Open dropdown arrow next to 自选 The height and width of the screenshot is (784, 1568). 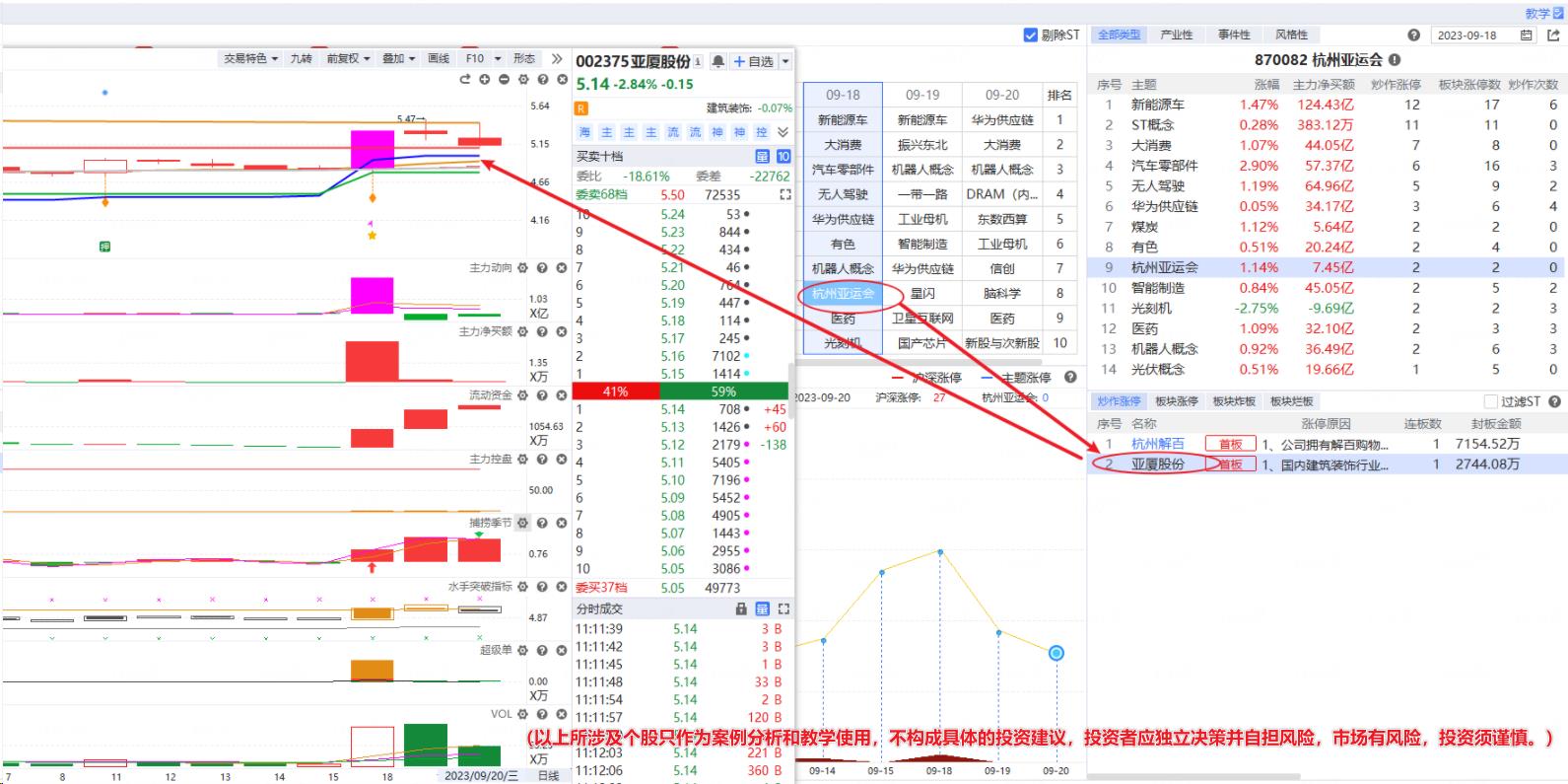coord(785,62)
